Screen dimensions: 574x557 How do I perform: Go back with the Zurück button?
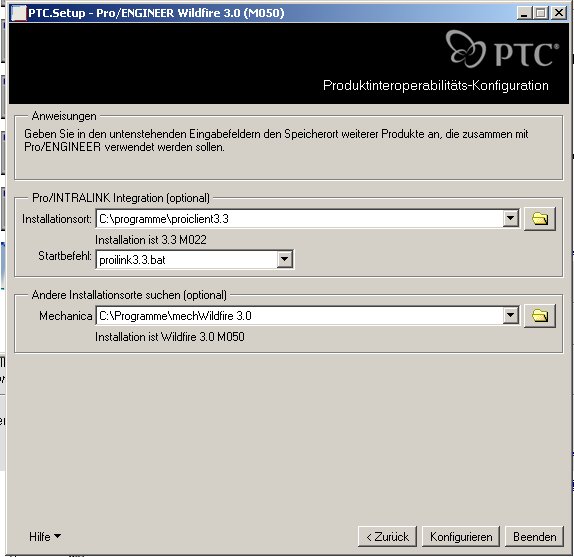tap(387, 537)
